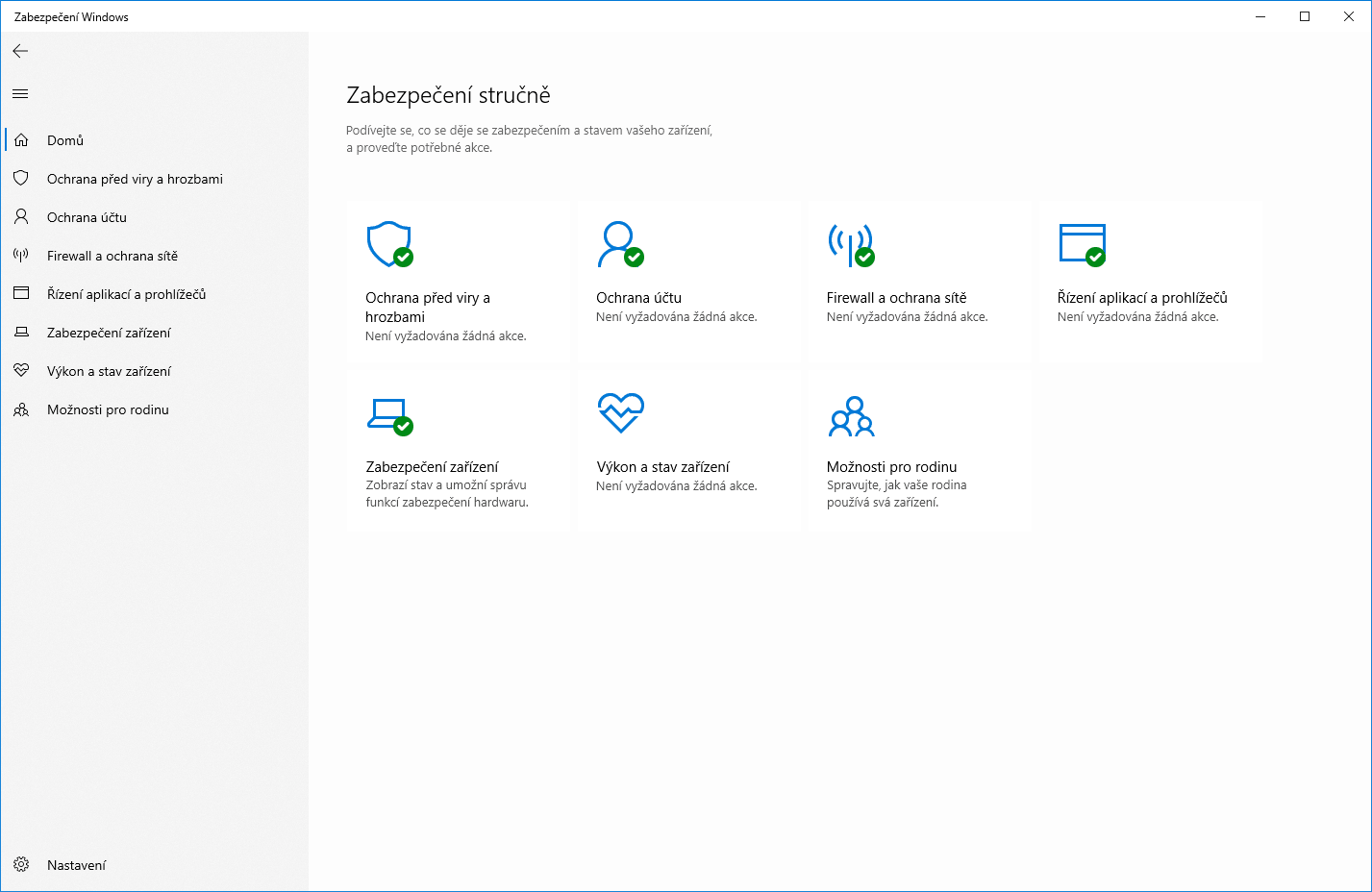The image size is (1372, 892).
Task: Click the shield icon in sidebar
Action: coord(21,179)
